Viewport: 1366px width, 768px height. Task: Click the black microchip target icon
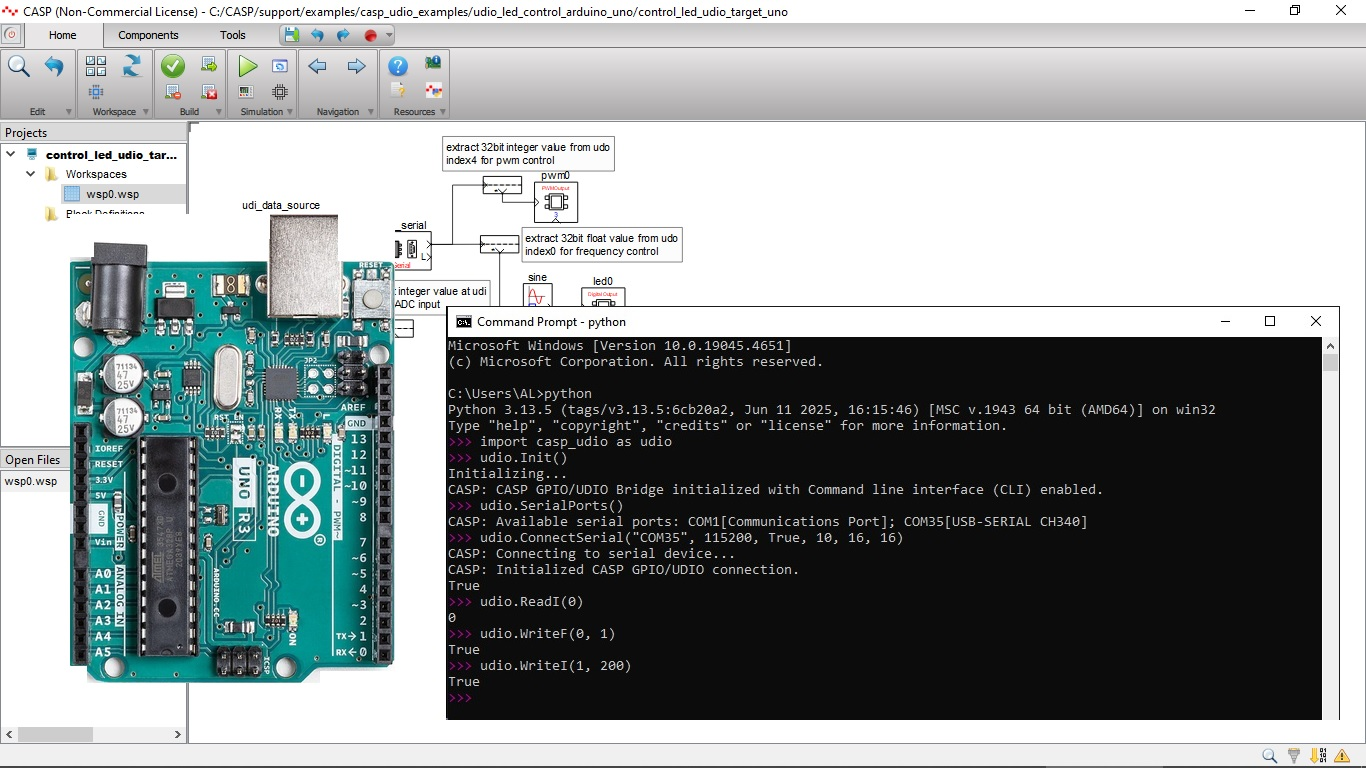[280, 92]
